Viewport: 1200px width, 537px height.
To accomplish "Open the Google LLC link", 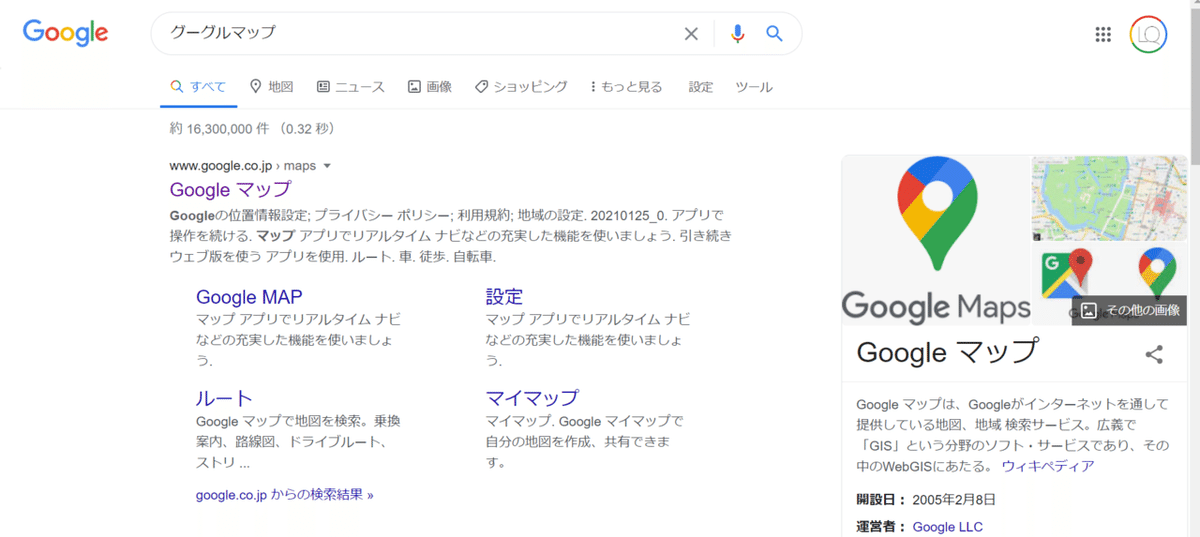I will (x=948, y=527).
